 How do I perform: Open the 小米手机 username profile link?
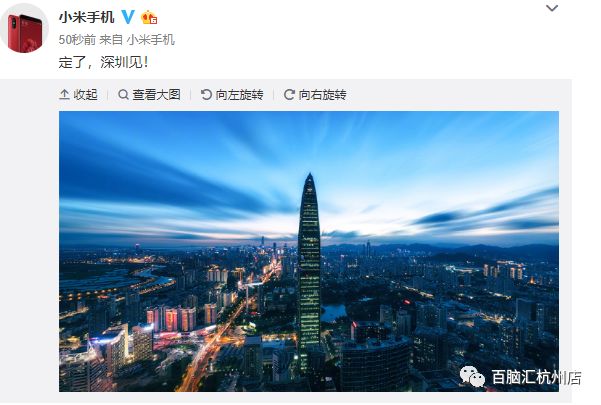pos(87,17)
